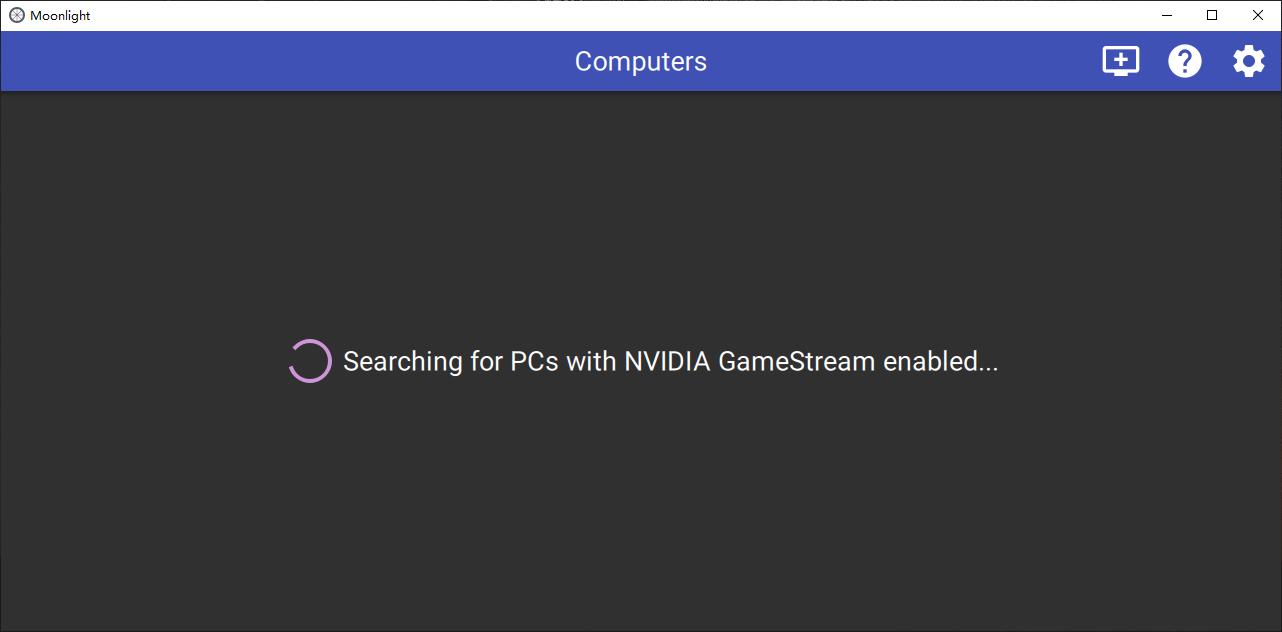Select the cogwheel toolbar button
The height and width of the screenshot is (632, 1282).
coord(1248,61)
